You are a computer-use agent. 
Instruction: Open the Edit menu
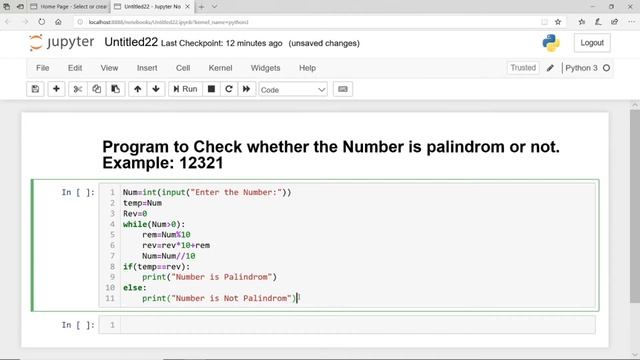tap(75, 68)
